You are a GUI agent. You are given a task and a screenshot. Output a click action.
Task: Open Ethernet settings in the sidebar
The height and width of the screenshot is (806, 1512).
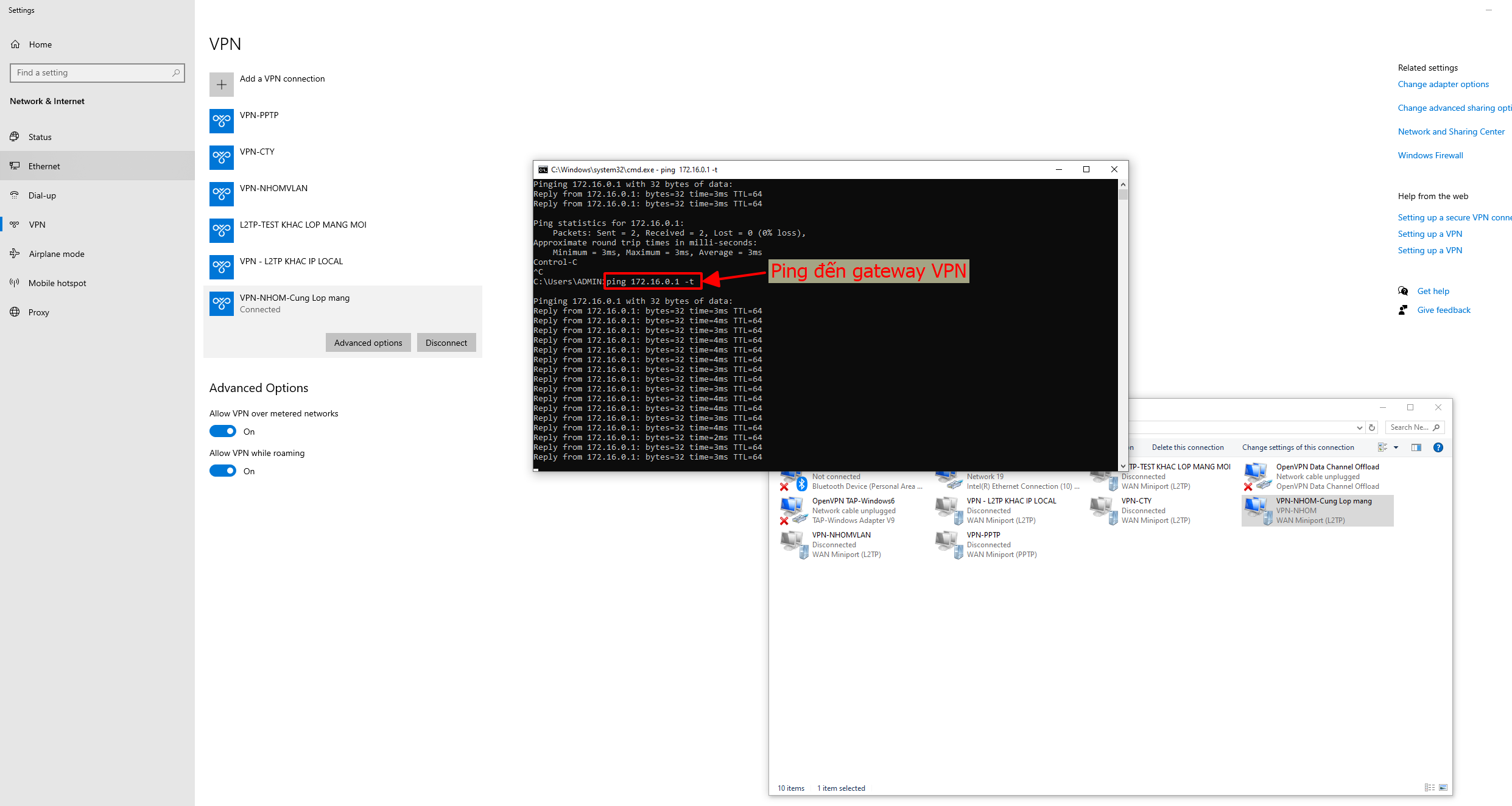pos(44,166)
